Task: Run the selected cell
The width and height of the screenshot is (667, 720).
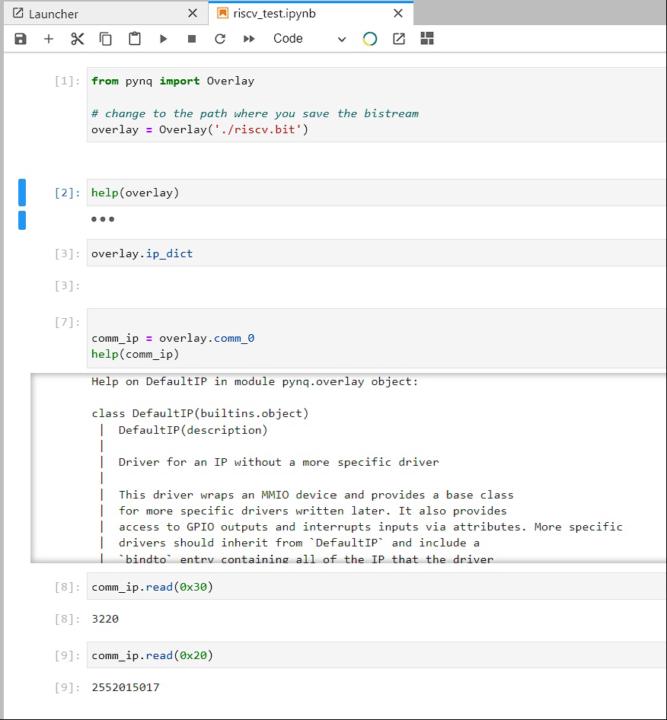Action: 163,39
